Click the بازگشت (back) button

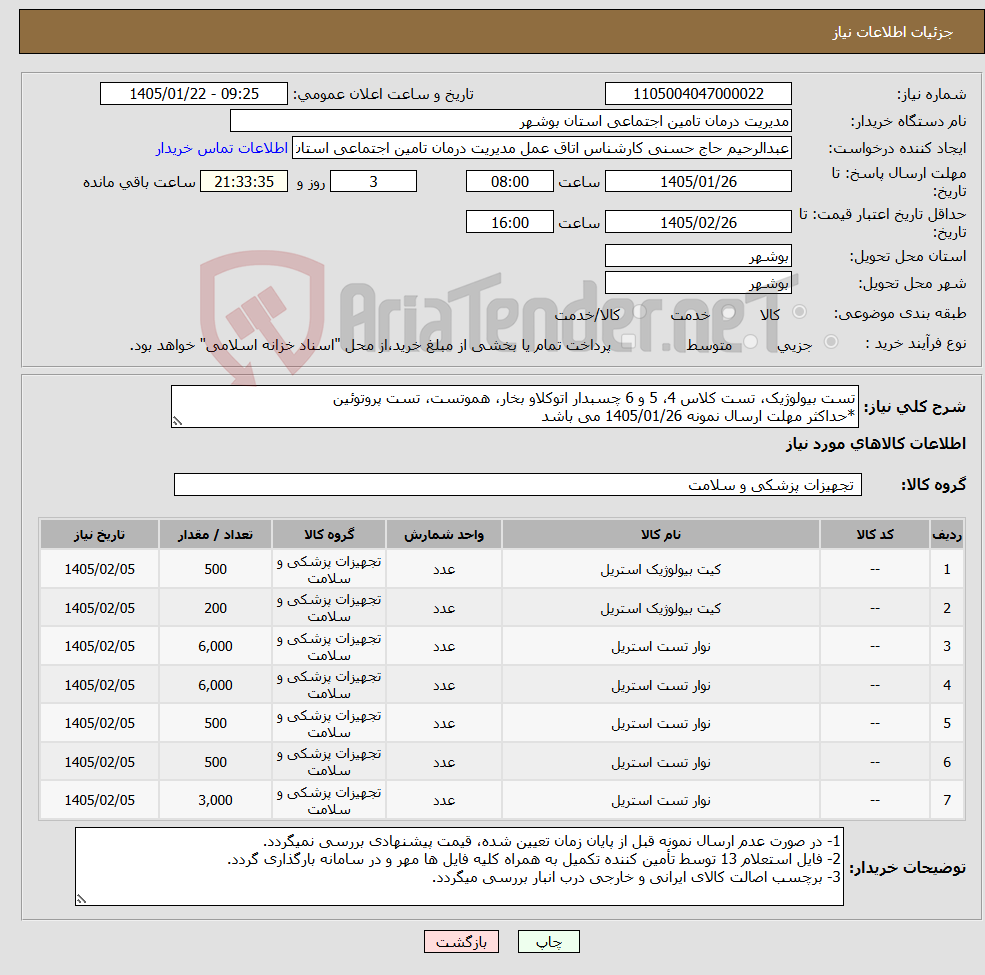tap(461, 941)
